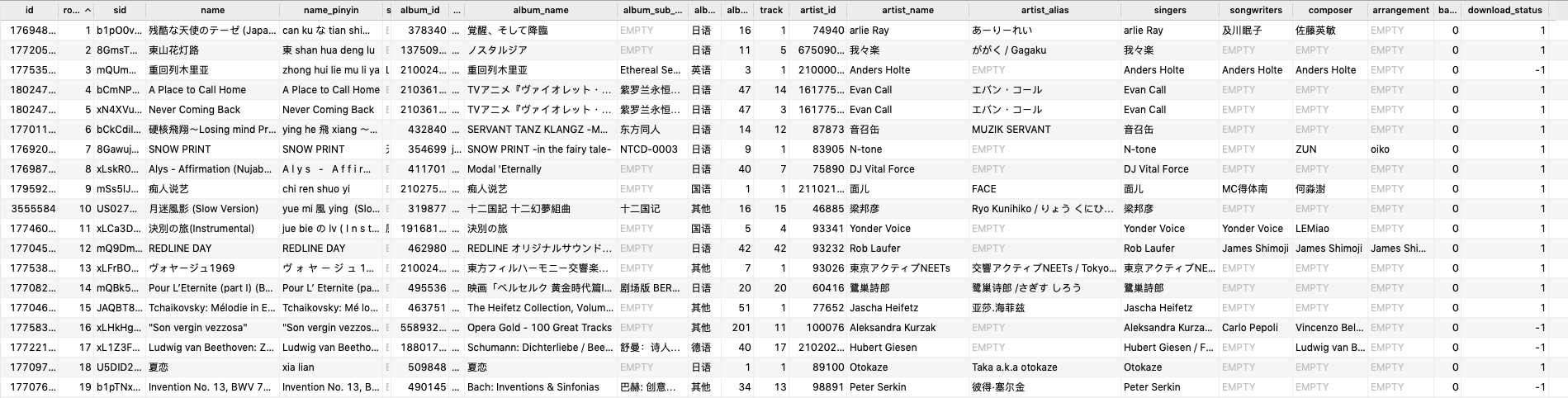Select the arrangement column header
1568x398 pixels.
[x=1400, y=10]
